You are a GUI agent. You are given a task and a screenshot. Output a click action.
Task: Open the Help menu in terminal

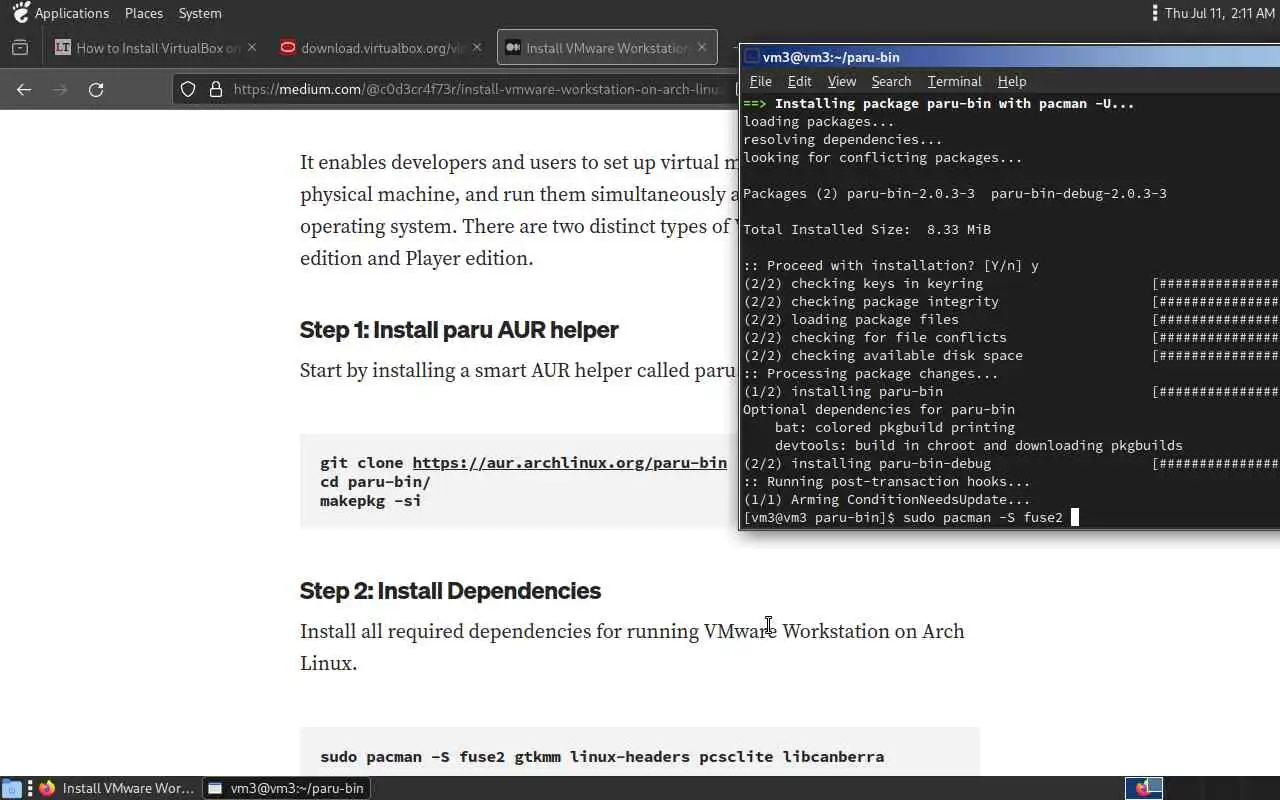1012,81
